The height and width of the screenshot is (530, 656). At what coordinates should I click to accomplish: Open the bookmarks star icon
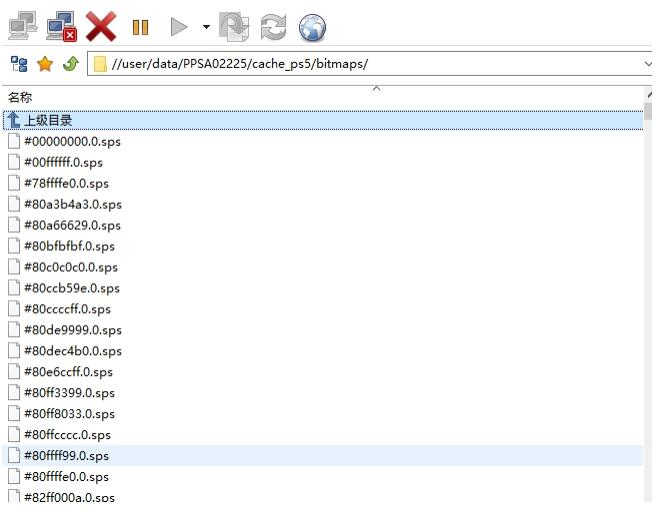[x=45, y=64]
